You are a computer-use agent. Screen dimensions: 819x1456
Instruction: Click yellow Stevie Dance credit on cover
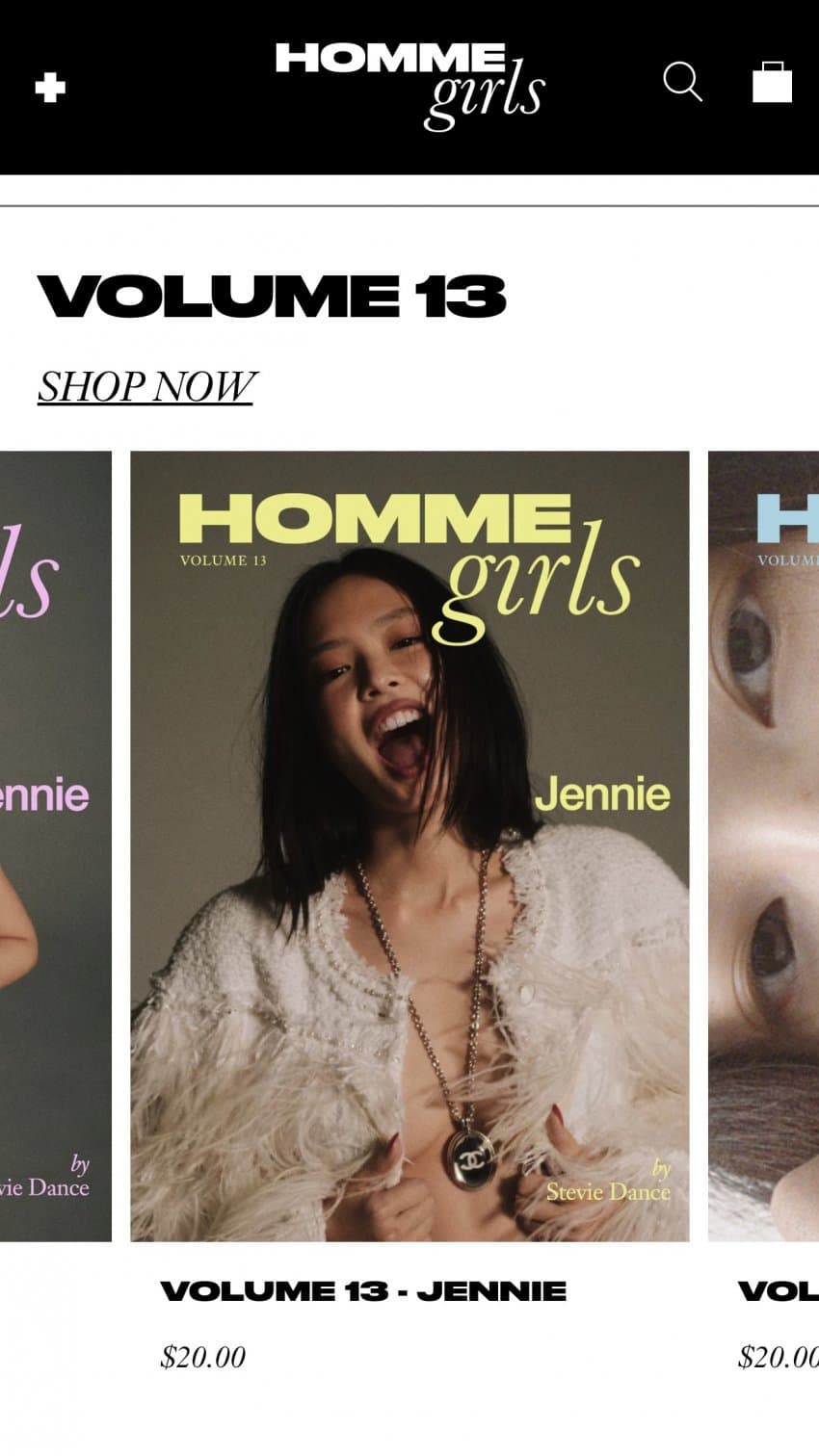[x=608, y=1182]
